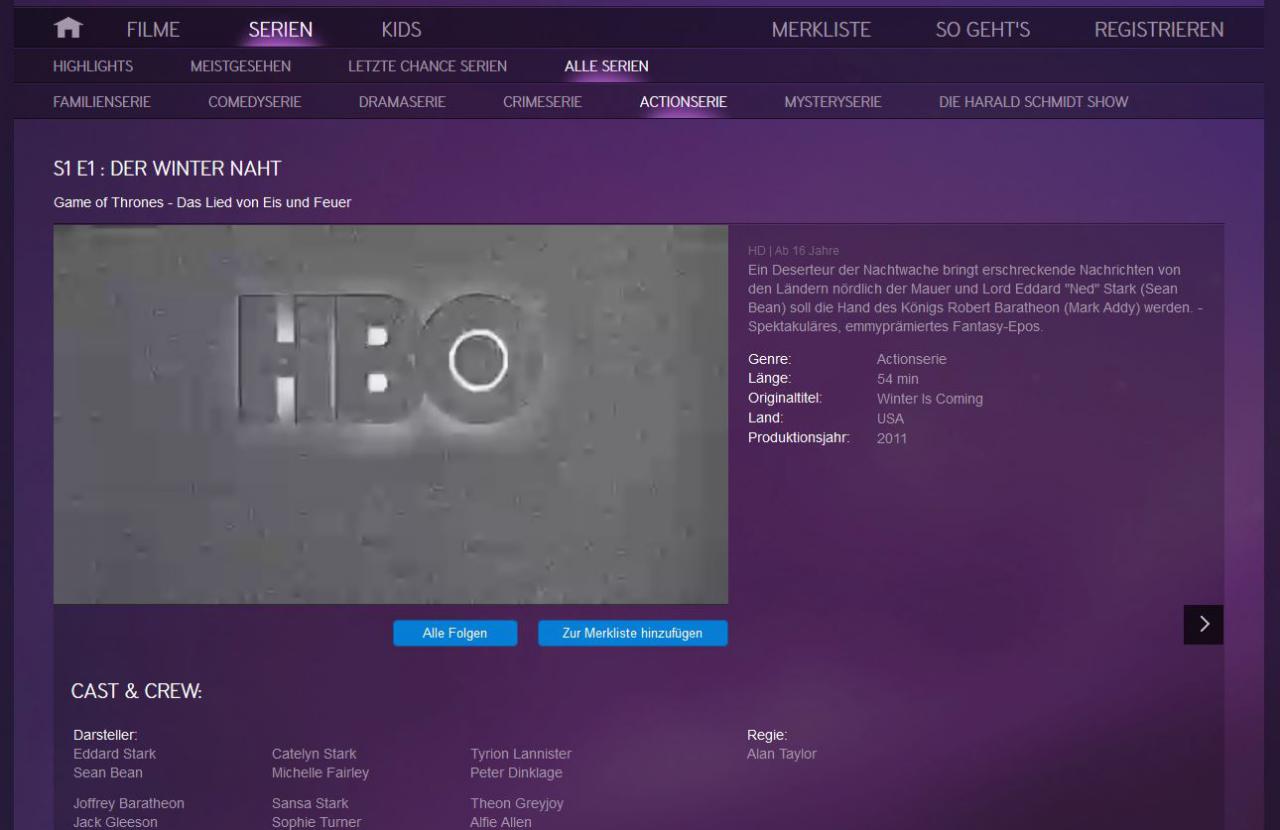Image resolution: width=1280 pixels, height=830 pixels.
Task: Click character name Theon Greyjoy
Action: [517, 803]
